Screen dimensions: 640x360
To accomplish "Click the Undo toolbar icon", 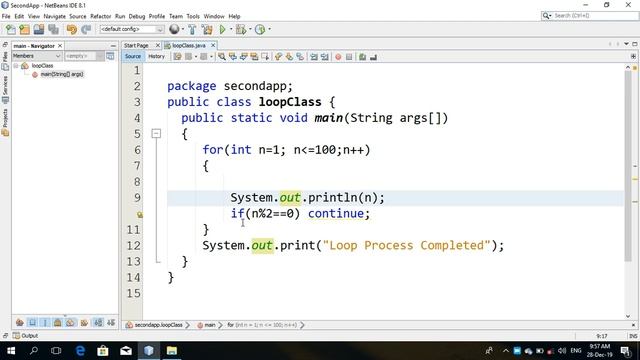I will [72, 29].
